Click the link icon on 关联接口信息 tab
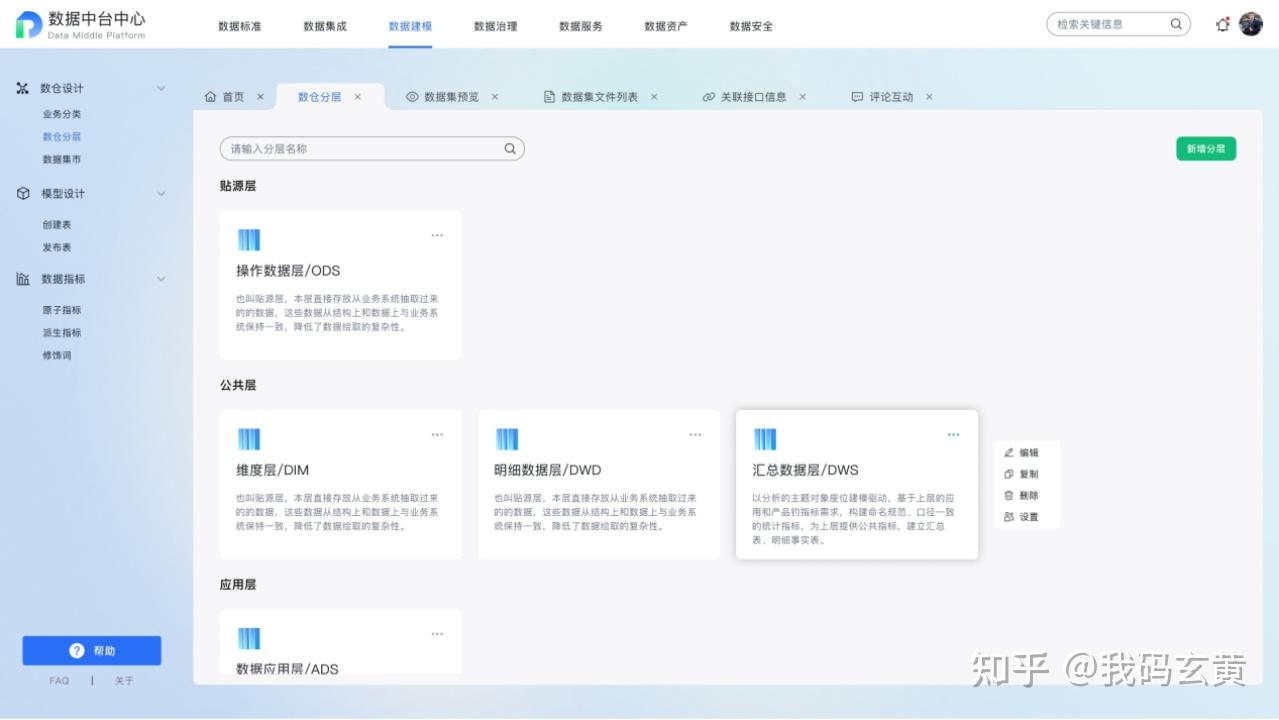This screenshot has width=1279, height=720. pyautogui.click(x=709, y=97)
